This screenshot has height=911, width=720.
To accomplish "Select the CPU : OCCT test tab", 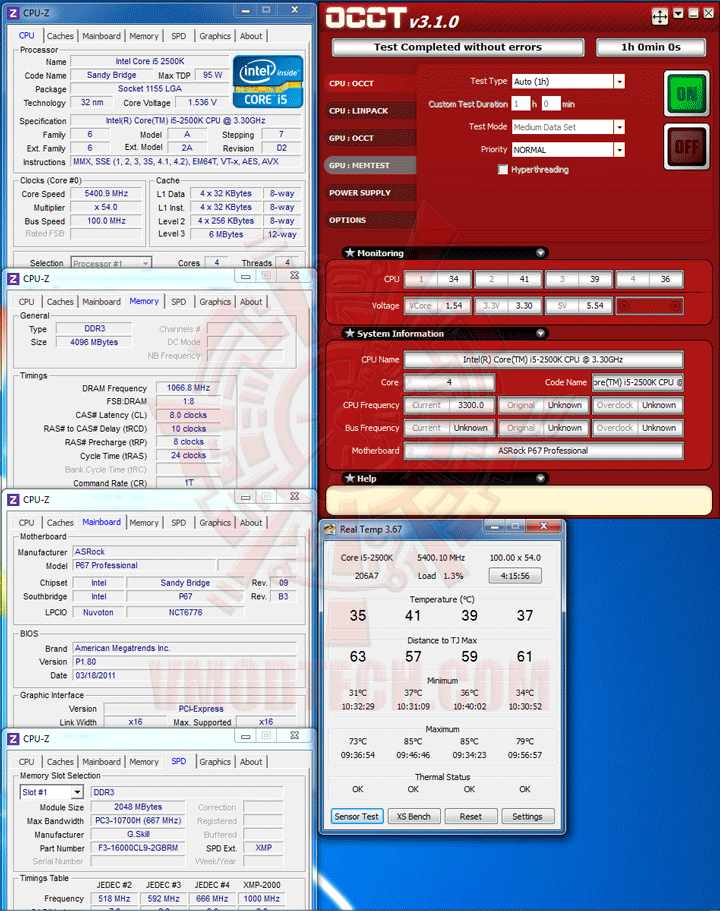I will pyautogui.click(x=371, y=83).
